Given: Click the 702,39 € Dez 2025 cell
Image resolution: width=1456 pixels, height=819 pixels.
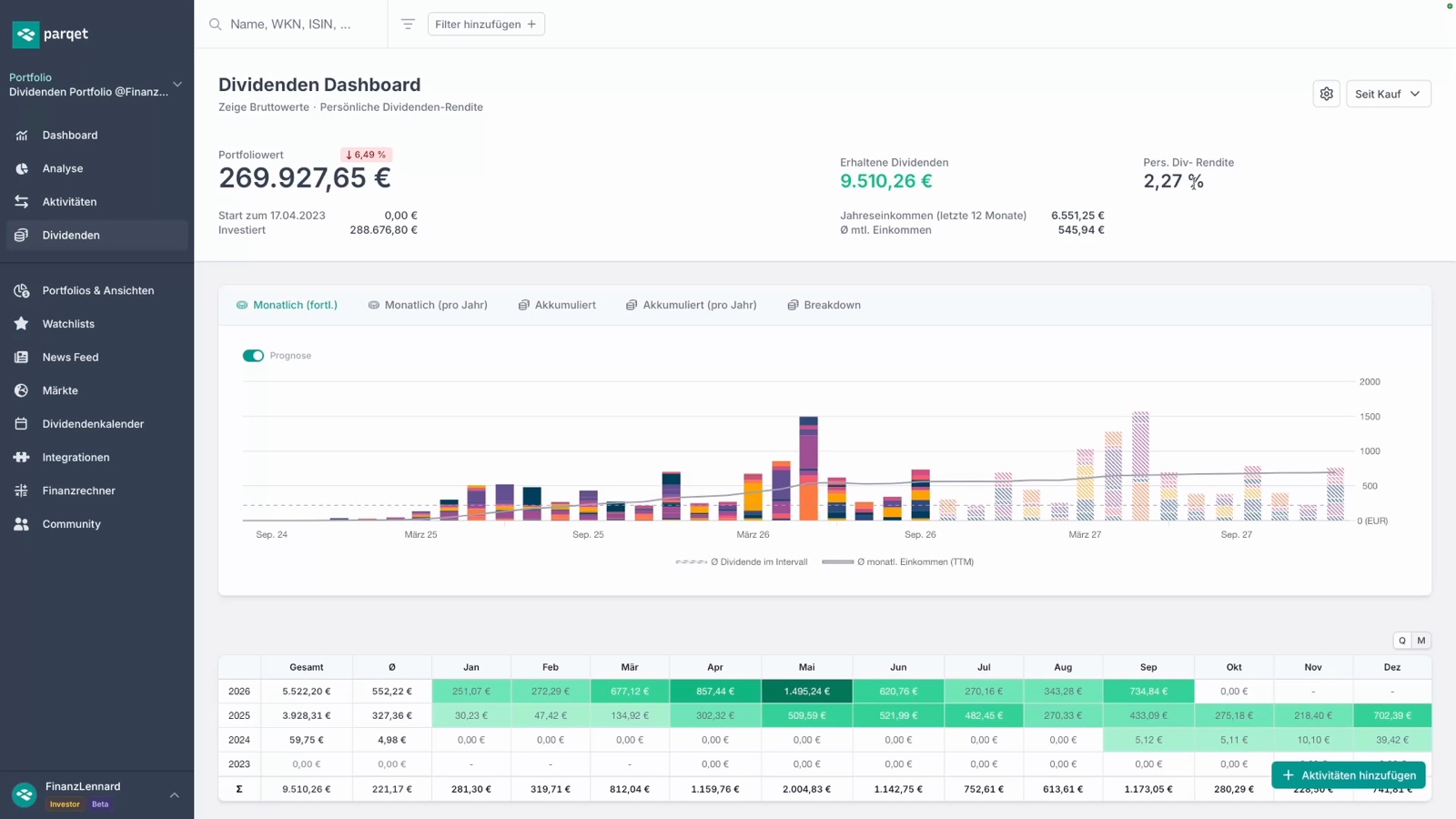Looking at the screenshot, I should tap(1392, 716).
